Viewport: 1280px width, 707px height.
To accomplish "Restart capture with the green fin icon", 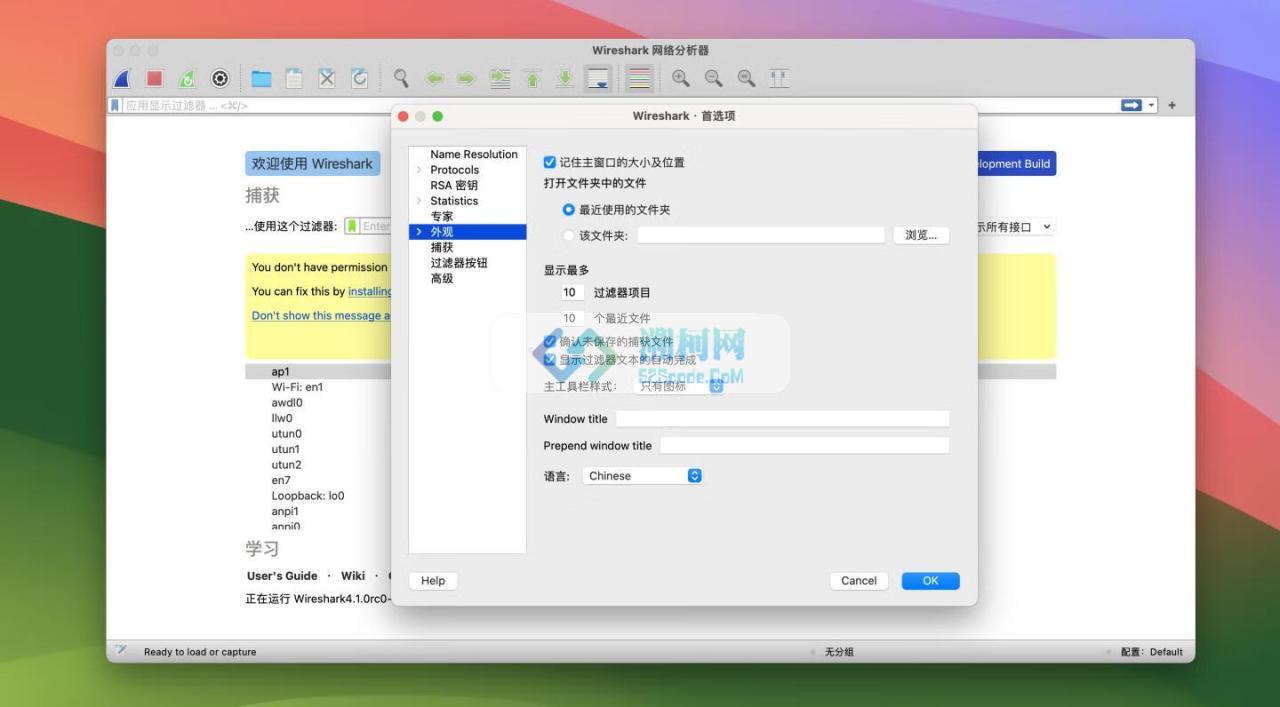I will [x=187, y=78].
